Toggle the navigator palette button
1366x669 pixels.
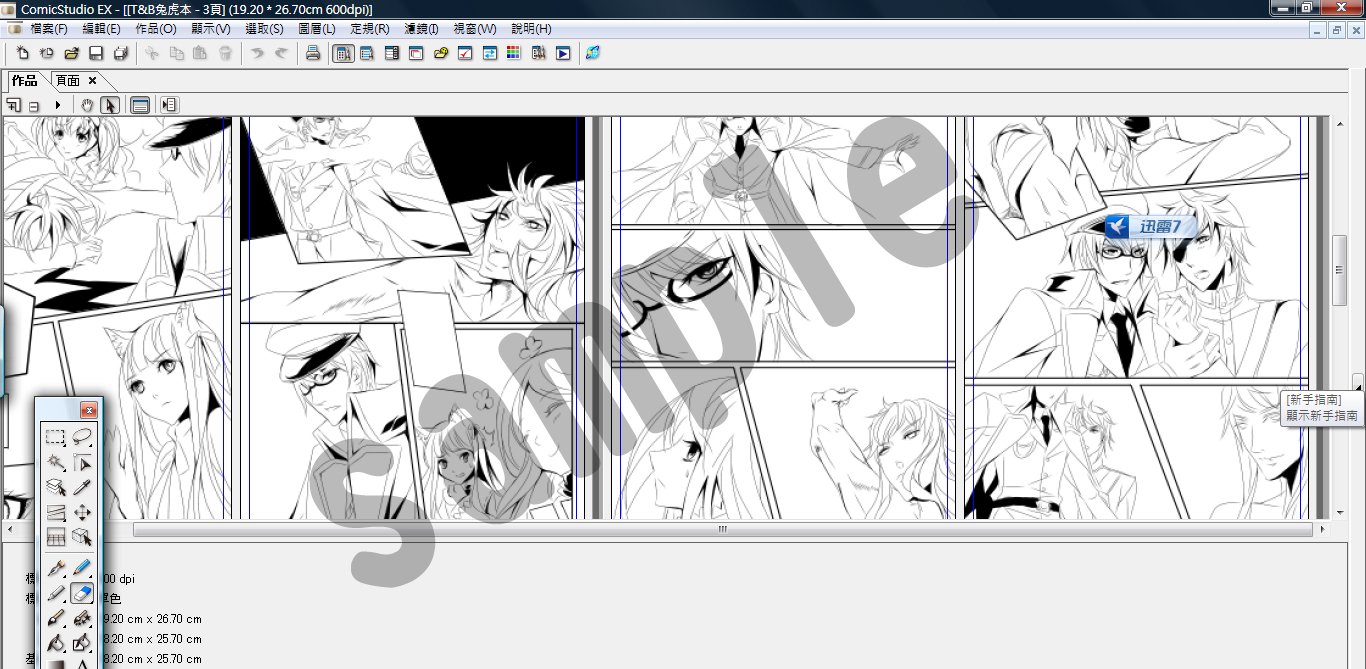tap(416, 53)
